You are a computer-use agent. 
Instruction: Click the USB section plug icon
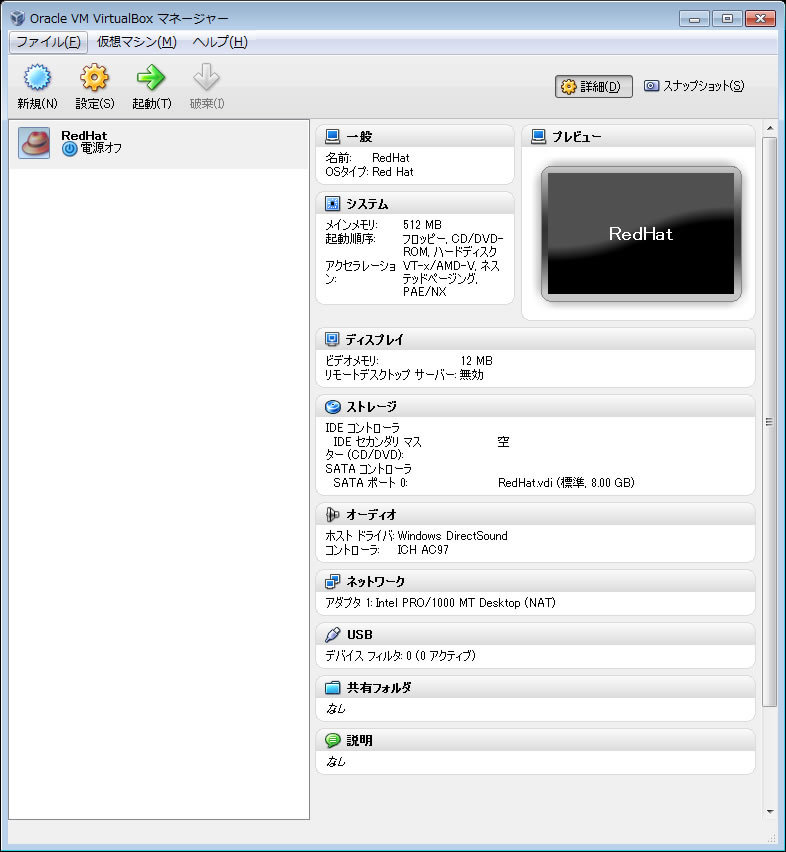pos(333,635)
